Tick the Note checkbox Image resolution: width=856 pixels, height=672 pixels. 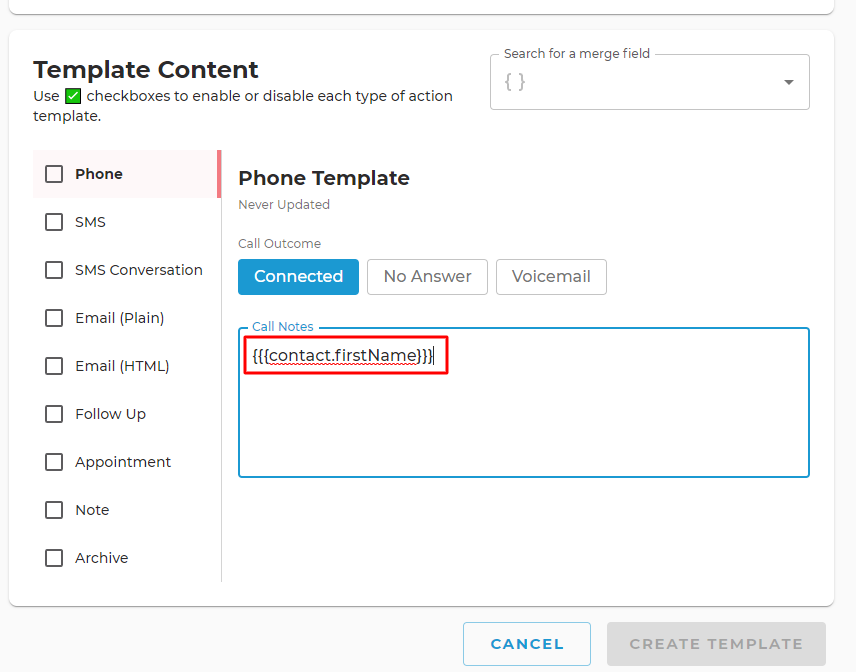[54, 510]
